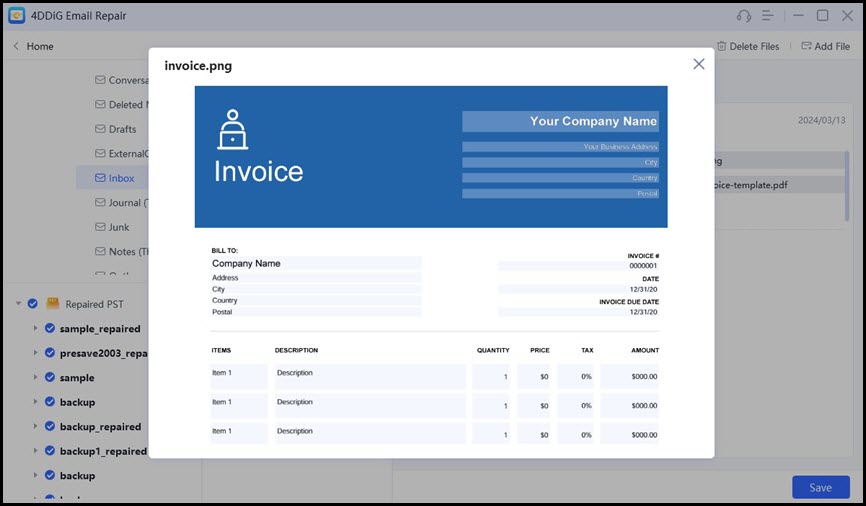866x506 pixels.
Task: Toggle the Repaired PST checkbox
Action: pyautogui.click(x=33, y=304)
